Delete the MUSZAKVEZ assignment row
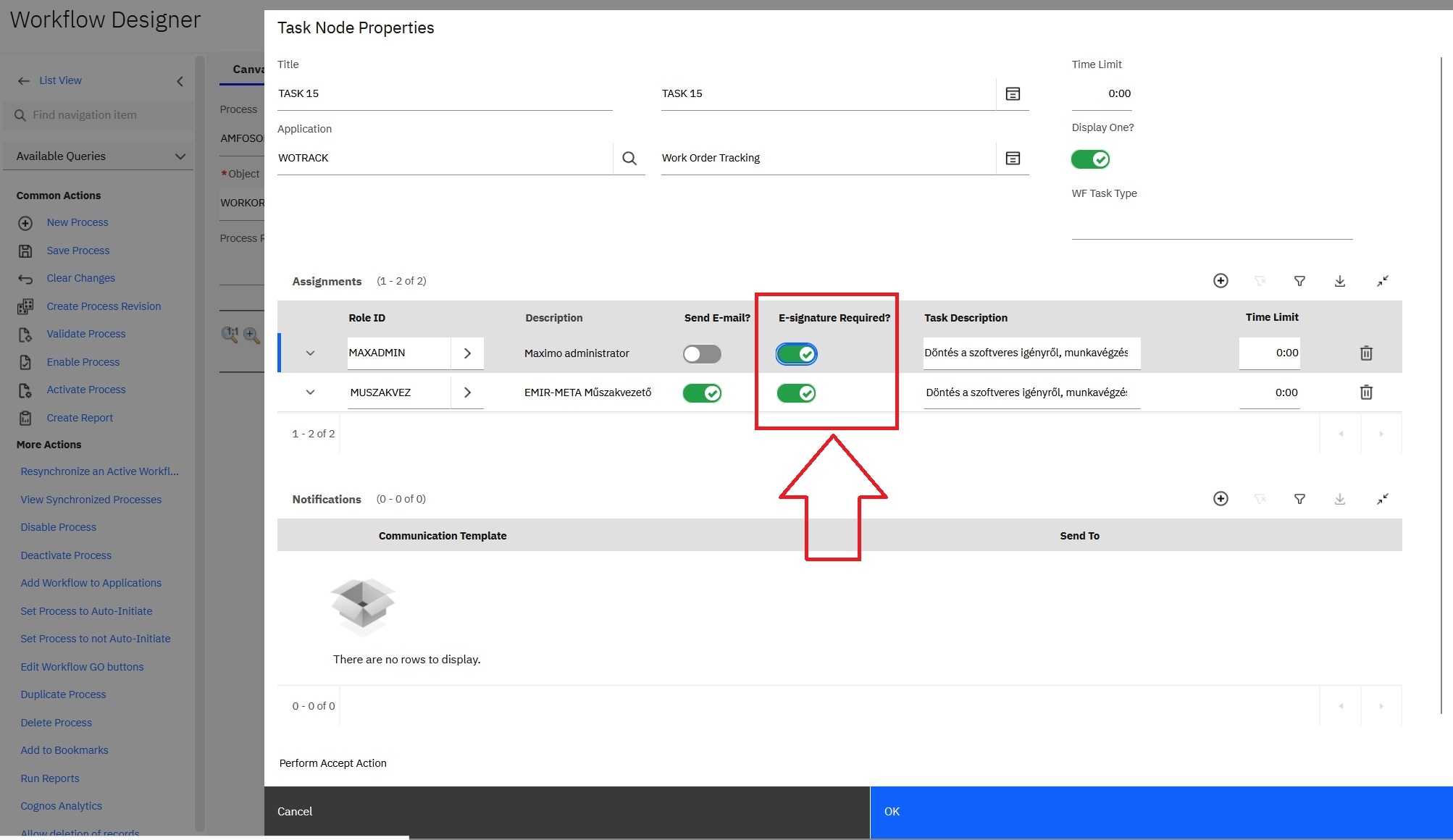Image resolution: width=1453 pixels, height=840 pixels. 1366,392
